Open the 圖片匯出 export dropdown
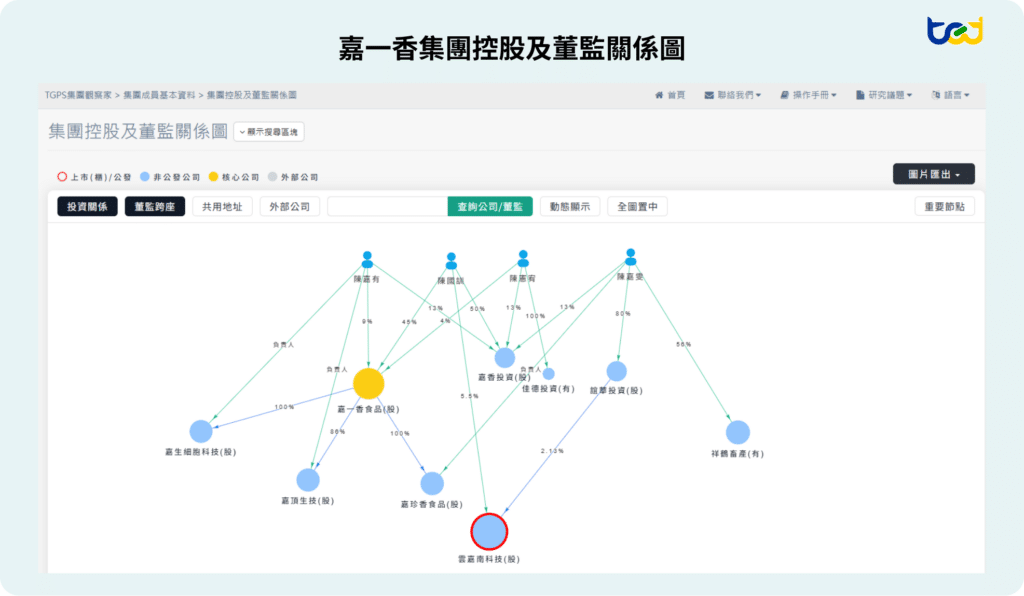 click(x=934, y=174)
